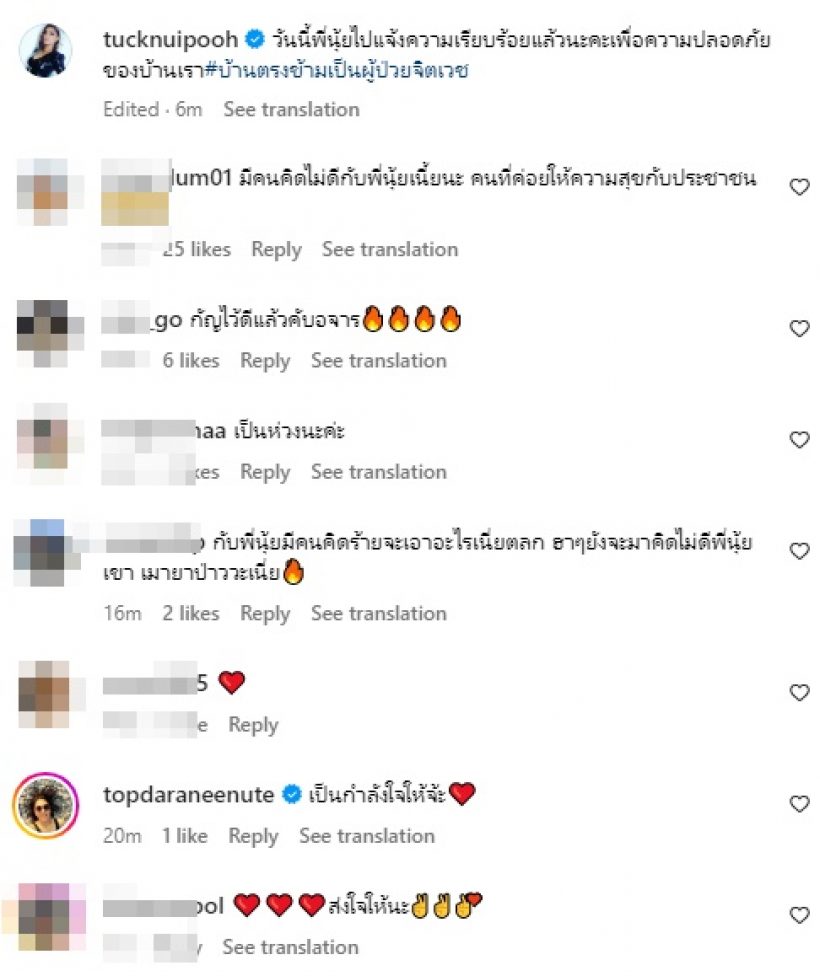Like the single red heart comment

799,692
